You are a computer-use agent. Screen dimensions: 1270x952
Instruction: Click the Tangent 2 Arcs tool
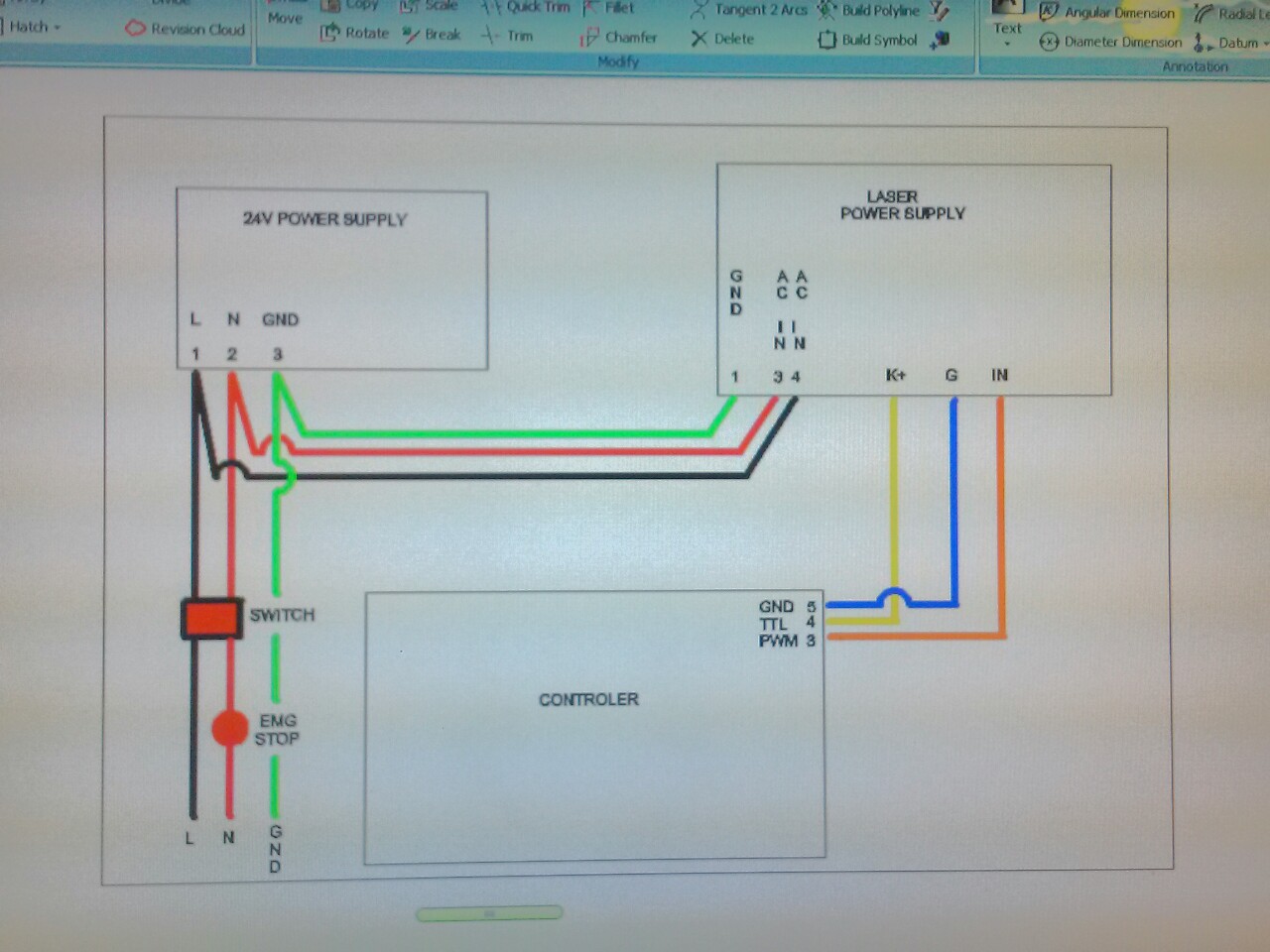(750, 10)
